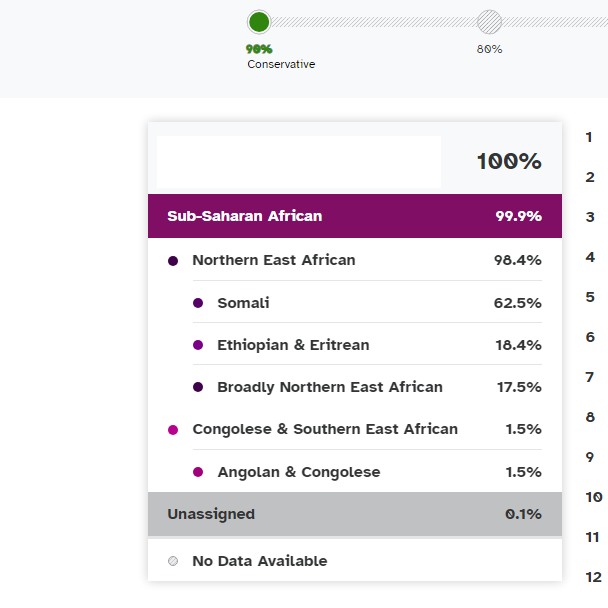Select the Unassigned row
608x608 pixels.
click(354, 514)
